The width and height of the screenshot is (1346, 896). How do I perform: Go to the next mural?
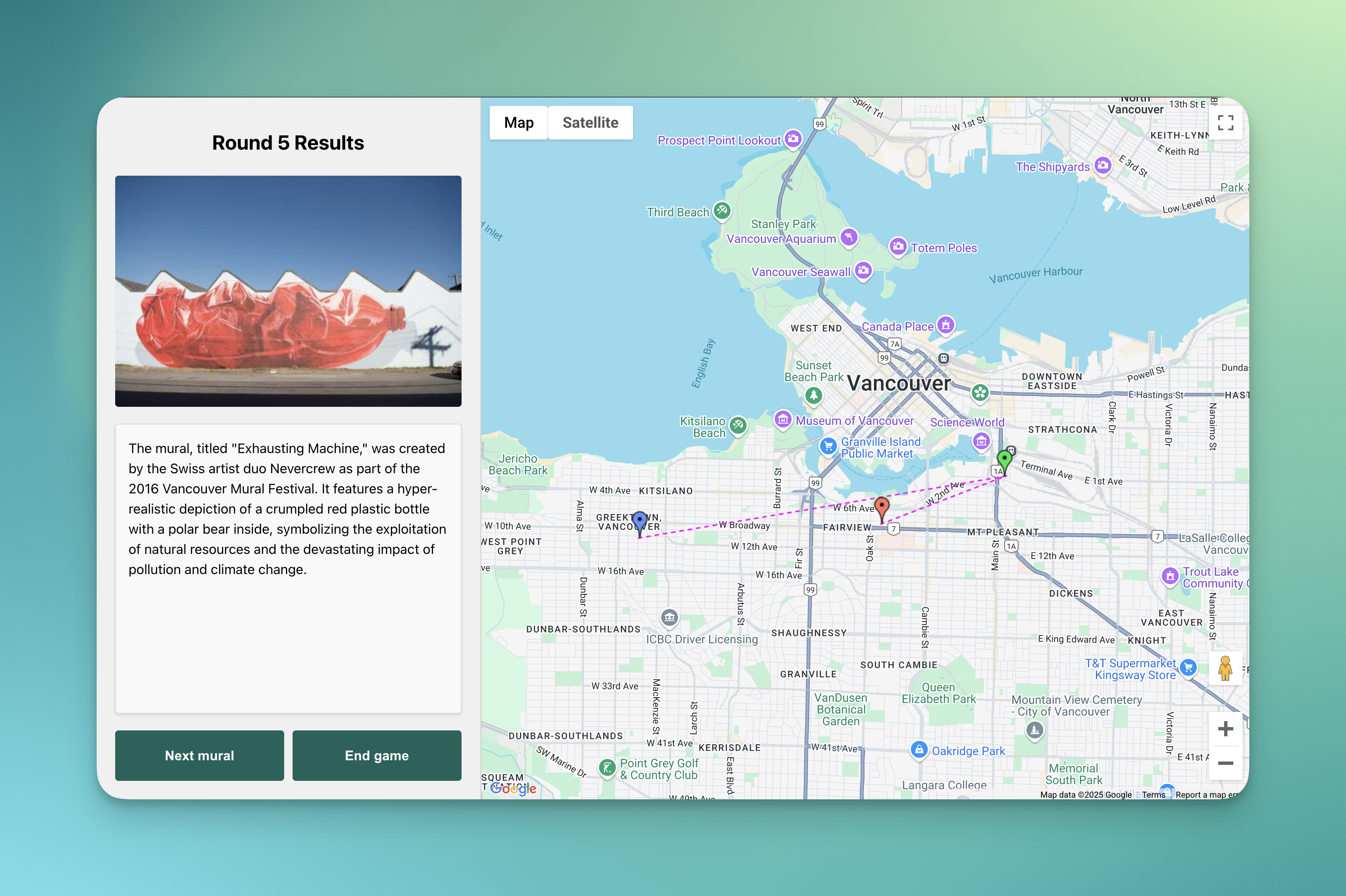coord(200,756)
